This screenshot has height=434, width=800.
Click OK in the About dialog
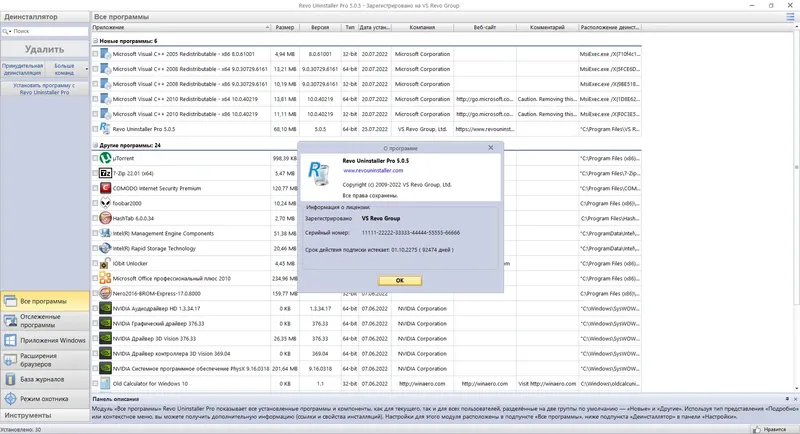pos(400,280)
